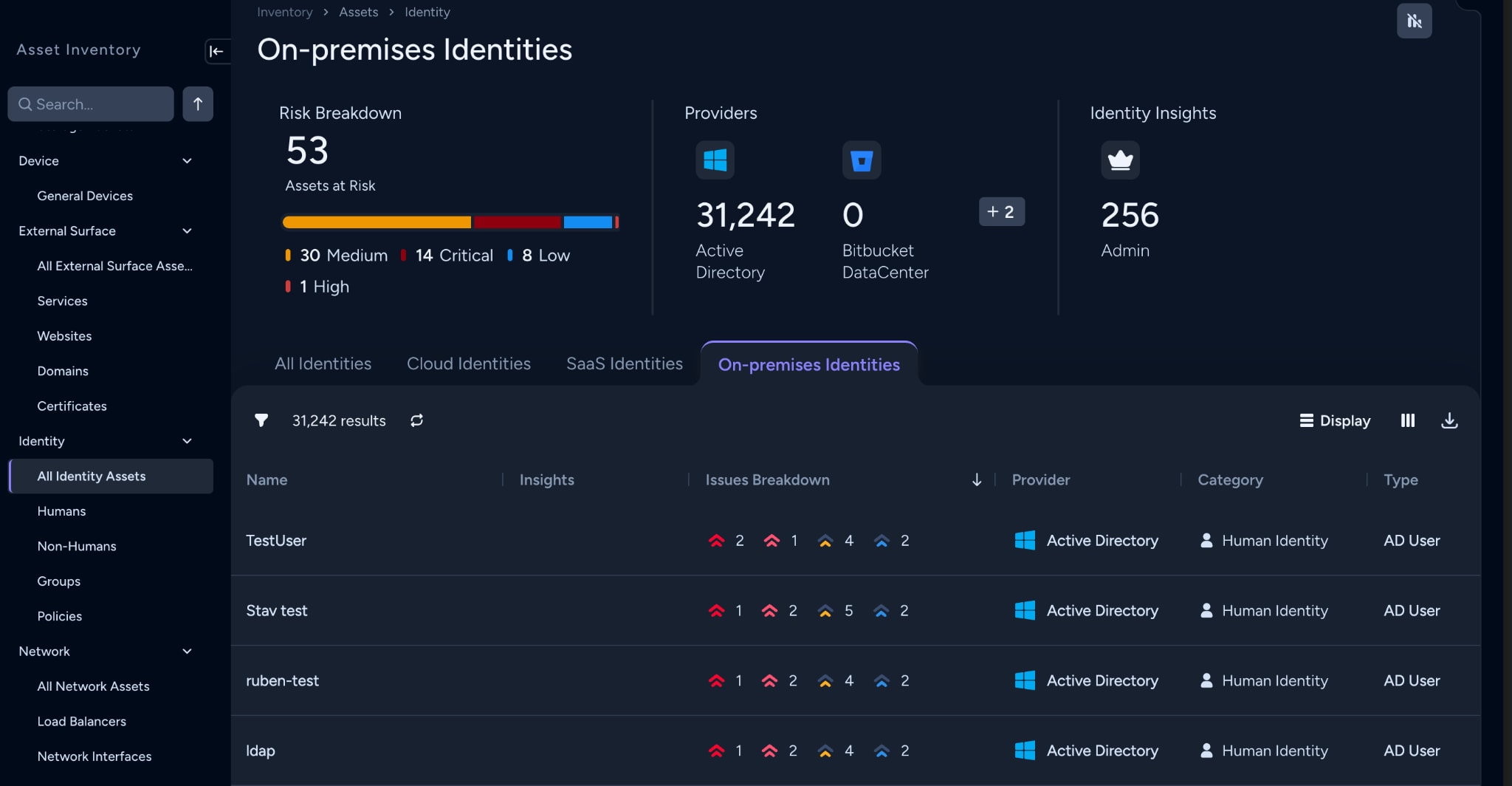Viewport: 1512px width, 786px height.
Task: Switch to the Cloud Identities tab
Action: [469, 363]
